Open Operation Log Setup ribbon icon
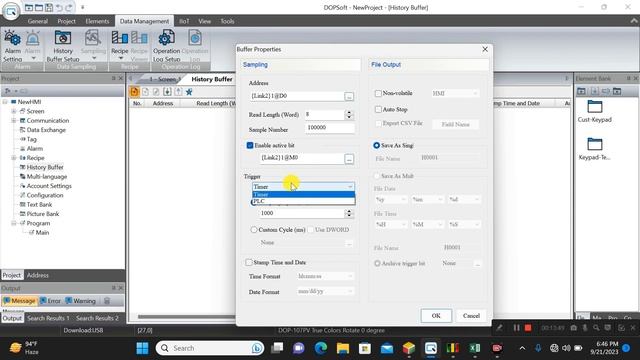 pyautogui.click(x=166, y=46)
